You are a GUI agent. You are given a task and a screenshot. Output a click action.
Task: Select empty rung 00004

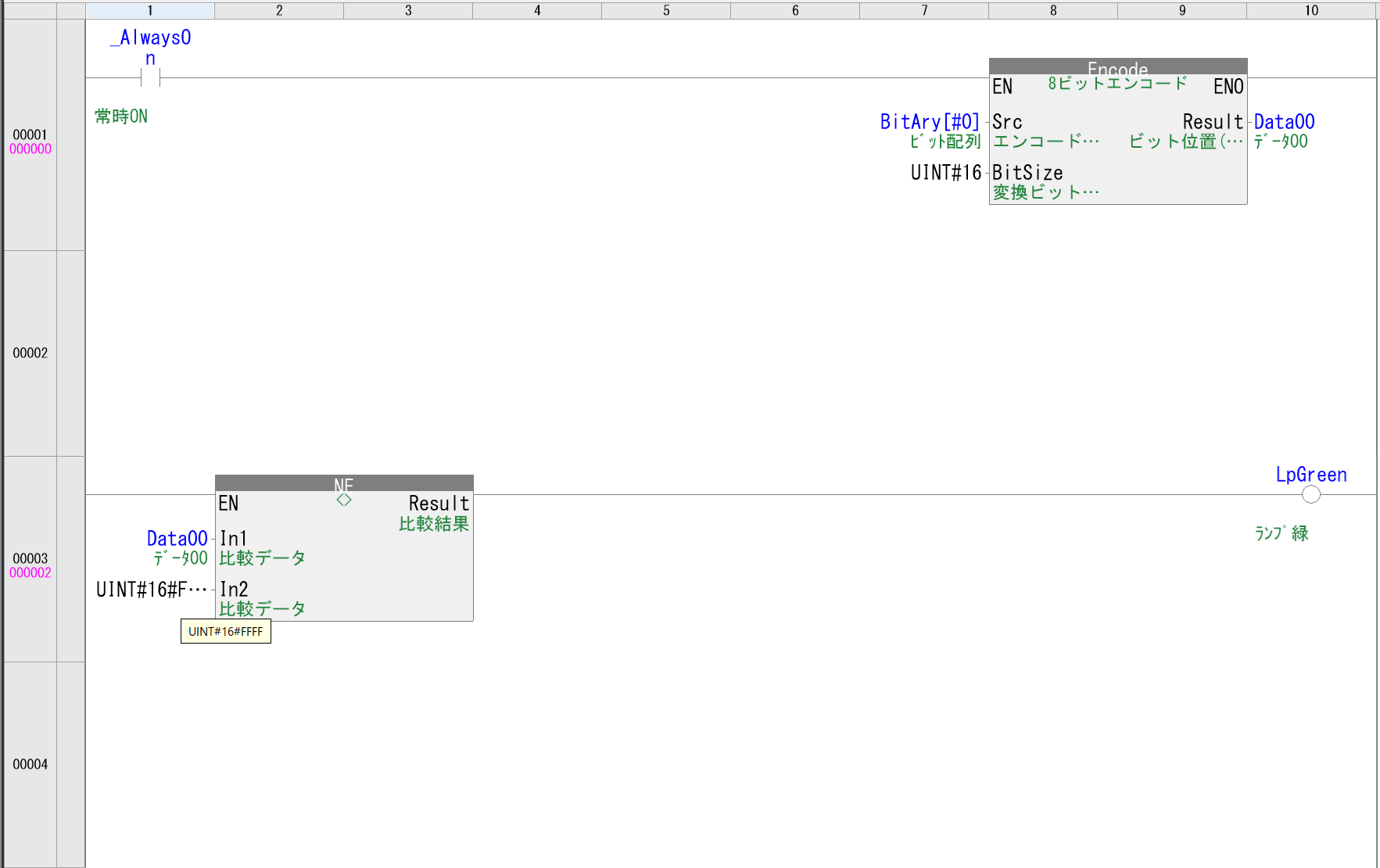(x=30, y=764)
